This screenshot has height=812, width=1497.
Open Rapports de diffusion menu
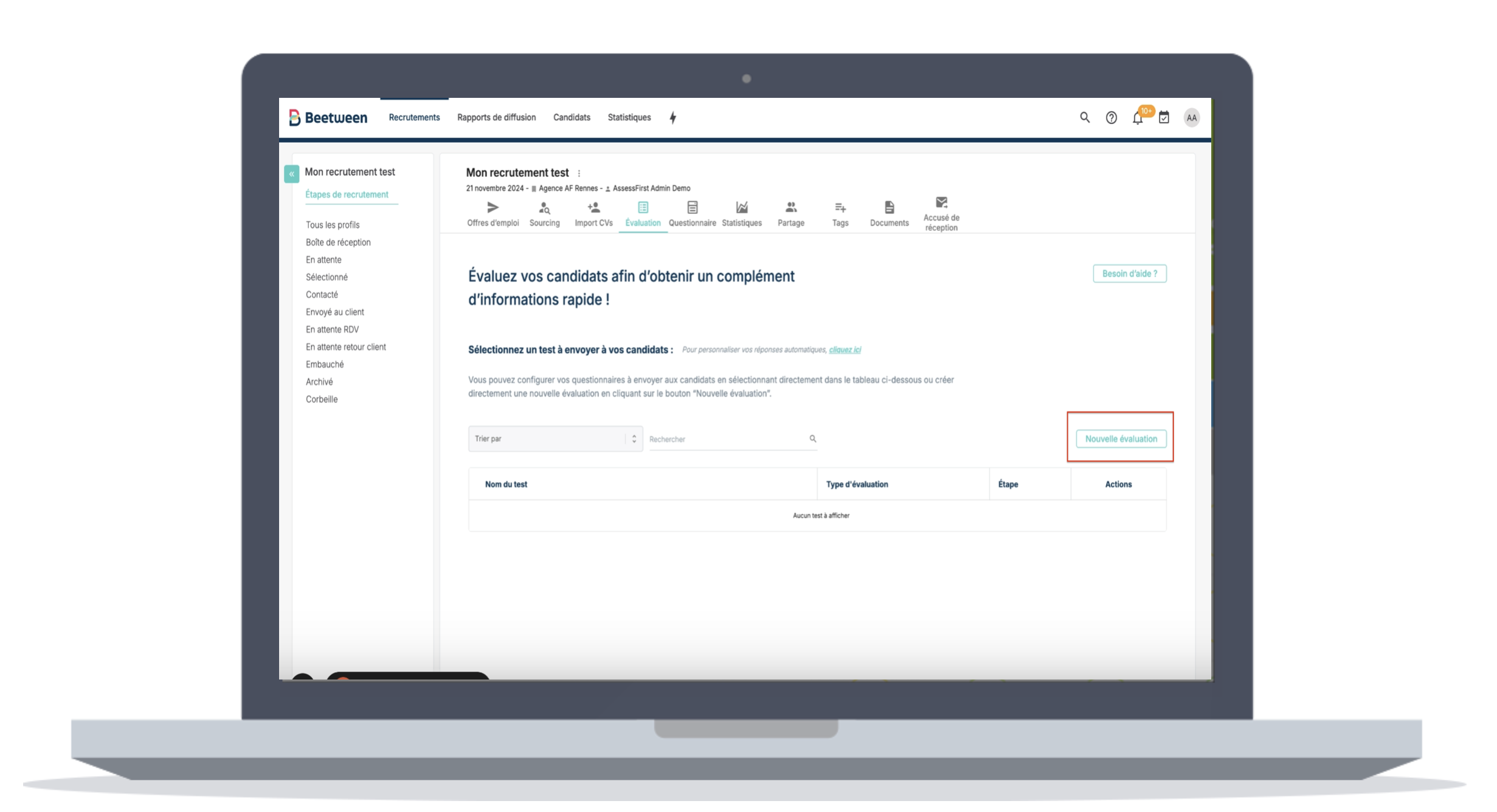[x=496, y=117]
